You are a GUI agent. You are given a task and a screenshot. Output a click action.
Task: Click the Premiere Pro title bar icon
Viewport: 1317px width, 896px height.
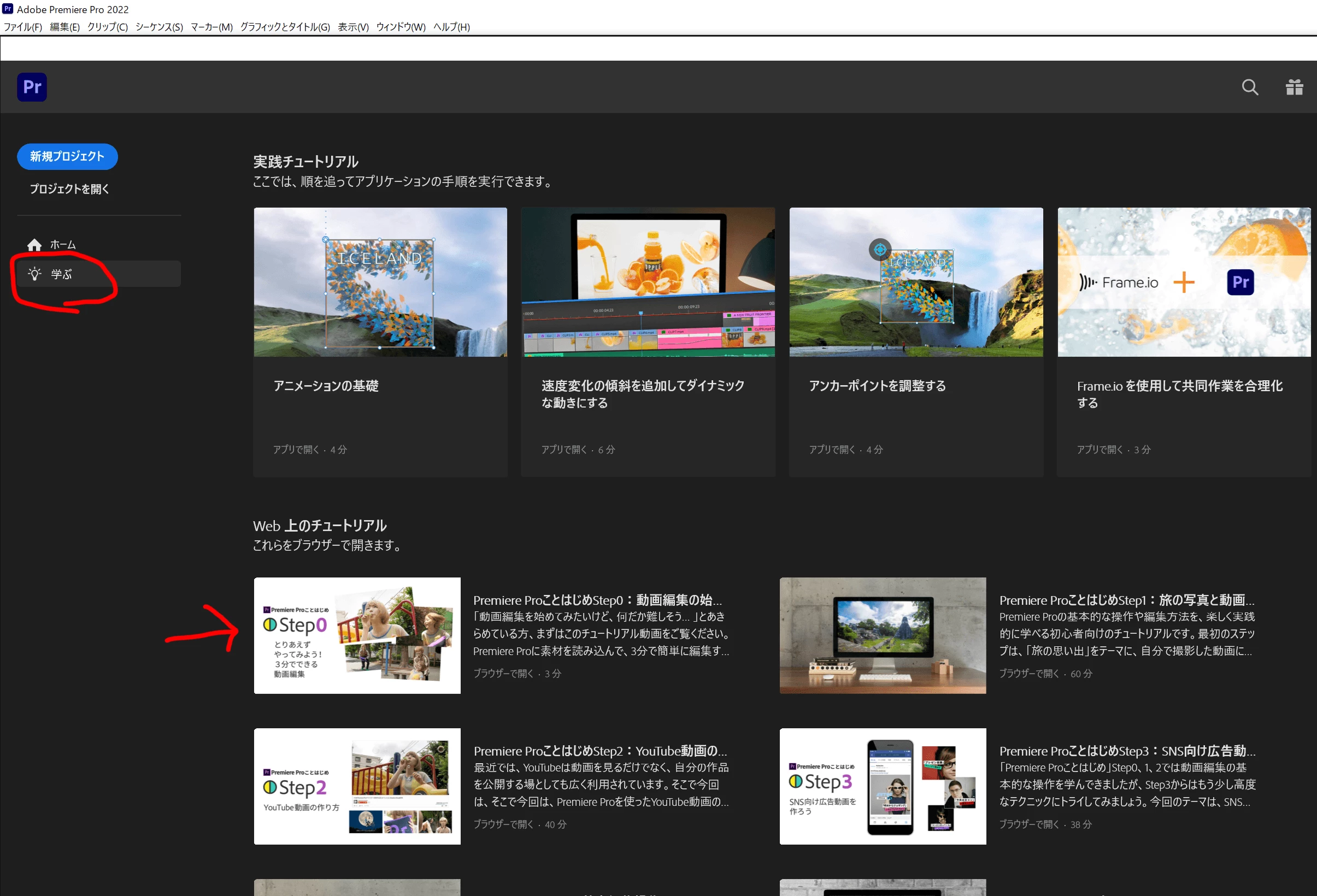click(x=8, y=9)
